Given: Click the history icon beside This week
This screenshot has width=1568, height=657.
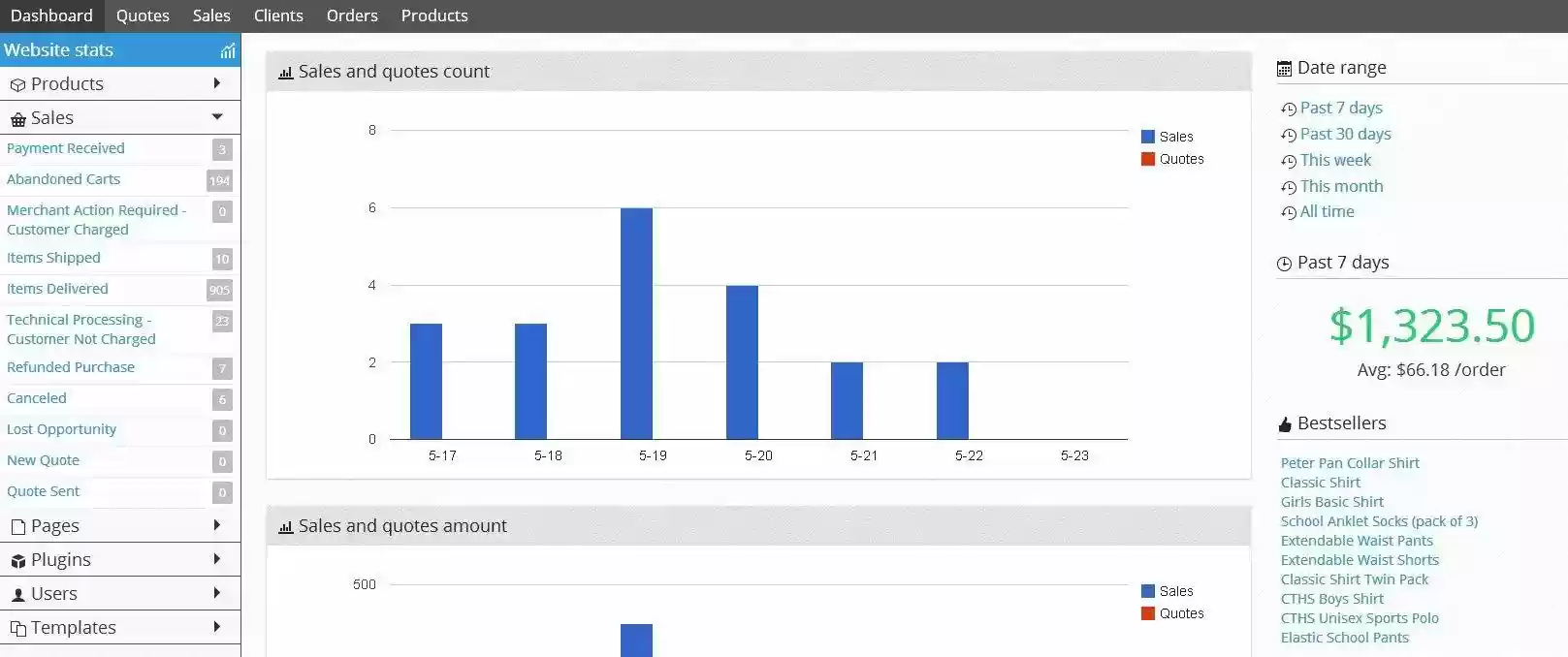Looking at the screenshot, I should (x=1289, y=162).
